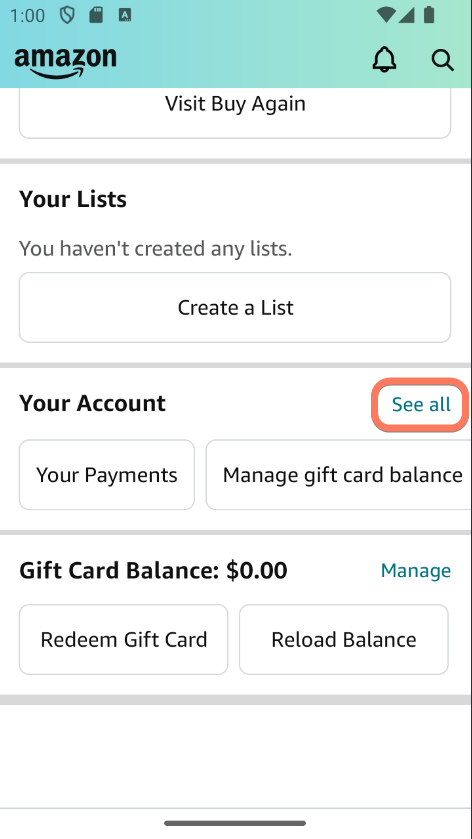
Task: Tap the search magnifier icon
Action: pos(443,60)
